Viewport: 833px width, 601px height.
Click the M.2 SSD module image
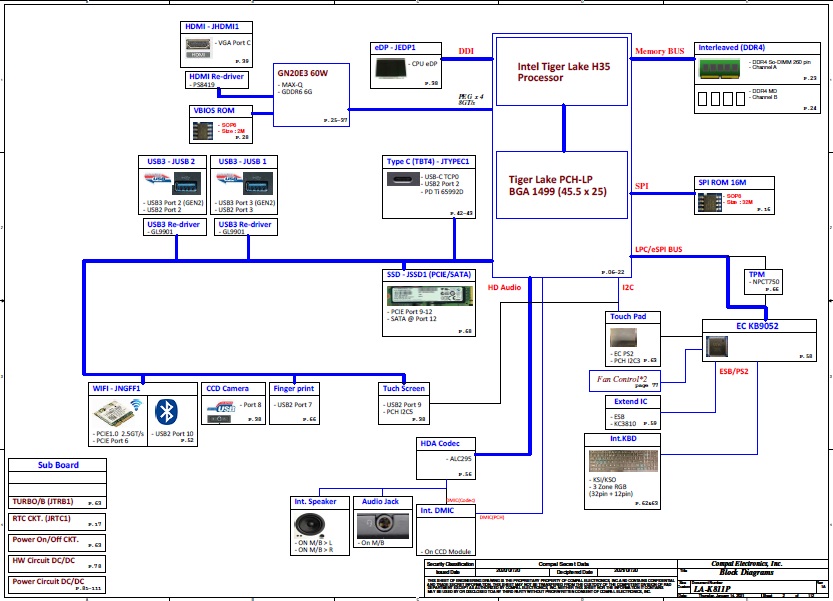point(429,296)
